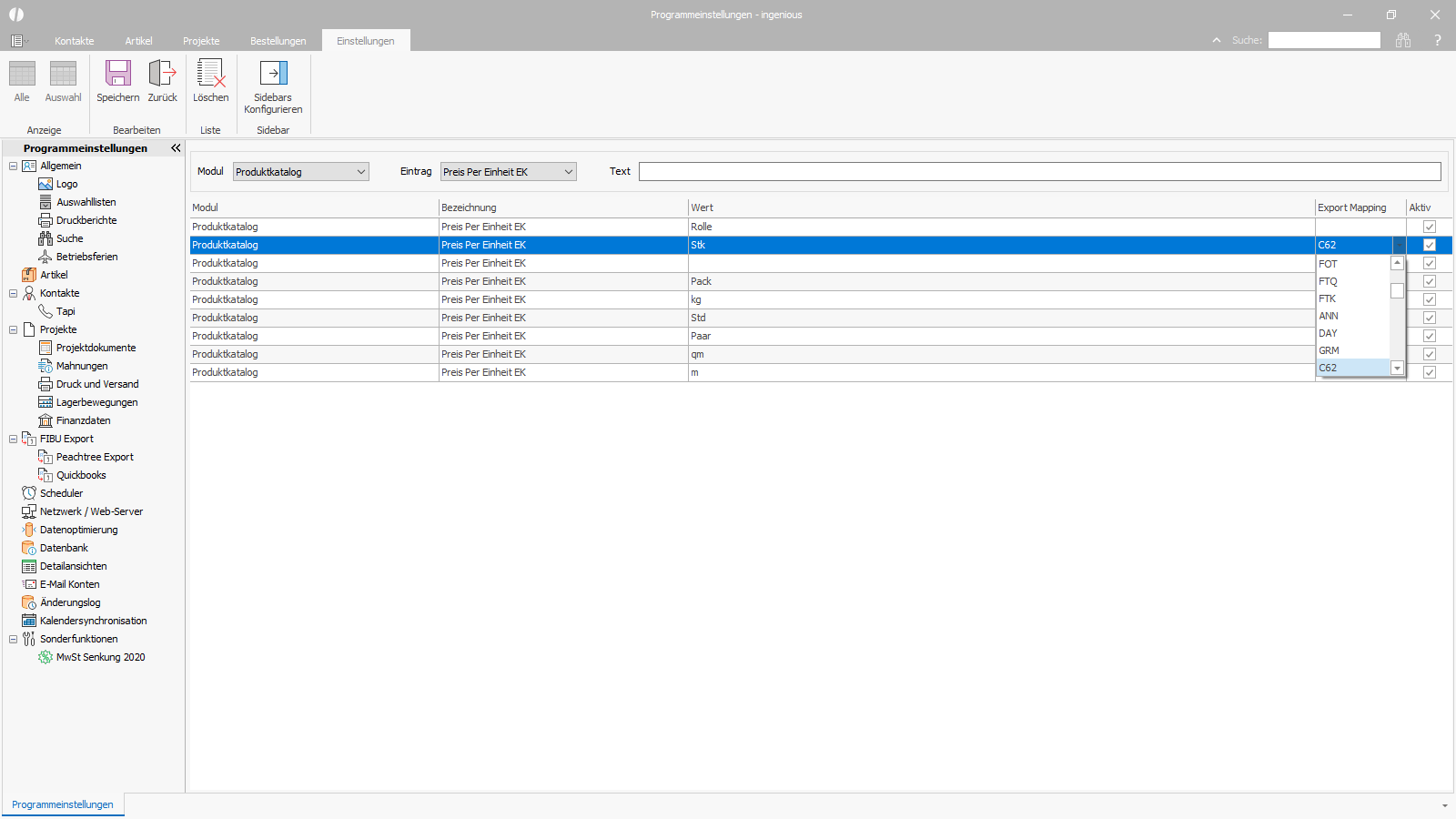Toggle Aktiv checkbox for the qm row
The image size is (1456, 819).
click(1430, 354)
